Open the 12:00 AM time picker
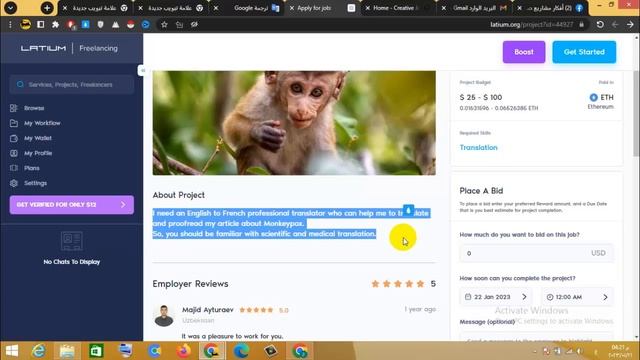Screen dimensions: 640x360 click(577, 297)
